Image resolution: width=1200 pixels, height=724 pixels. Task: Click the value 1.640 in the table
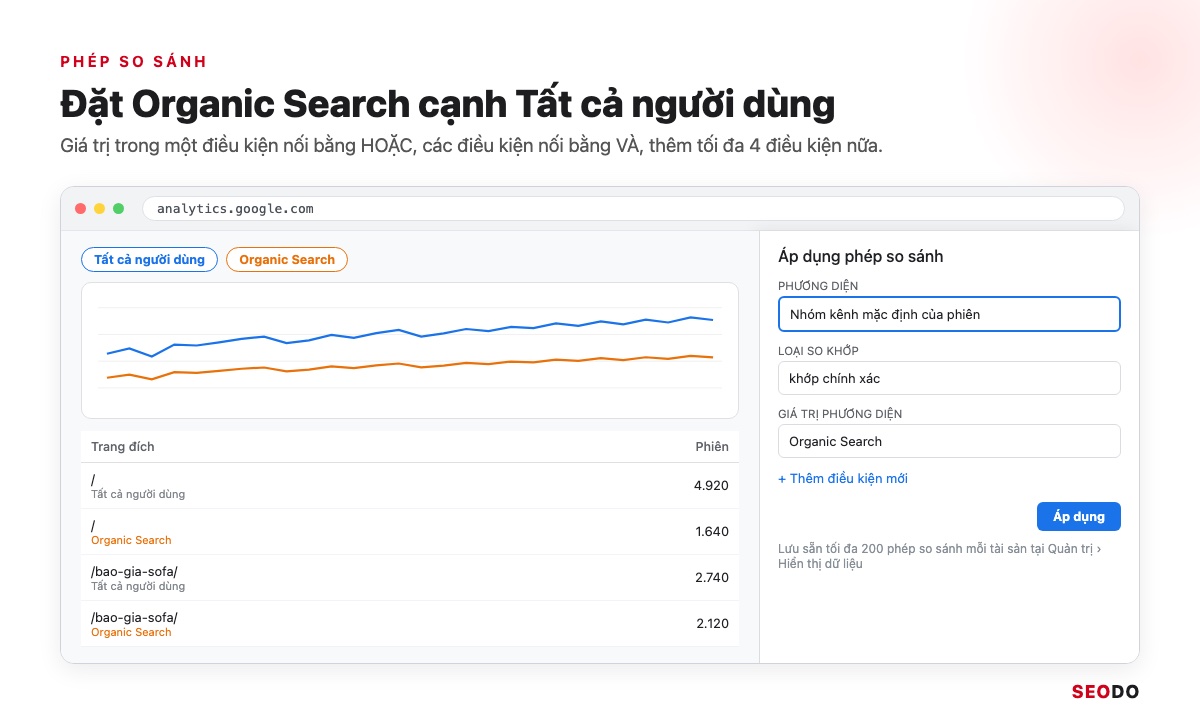(x=712, y=532)
